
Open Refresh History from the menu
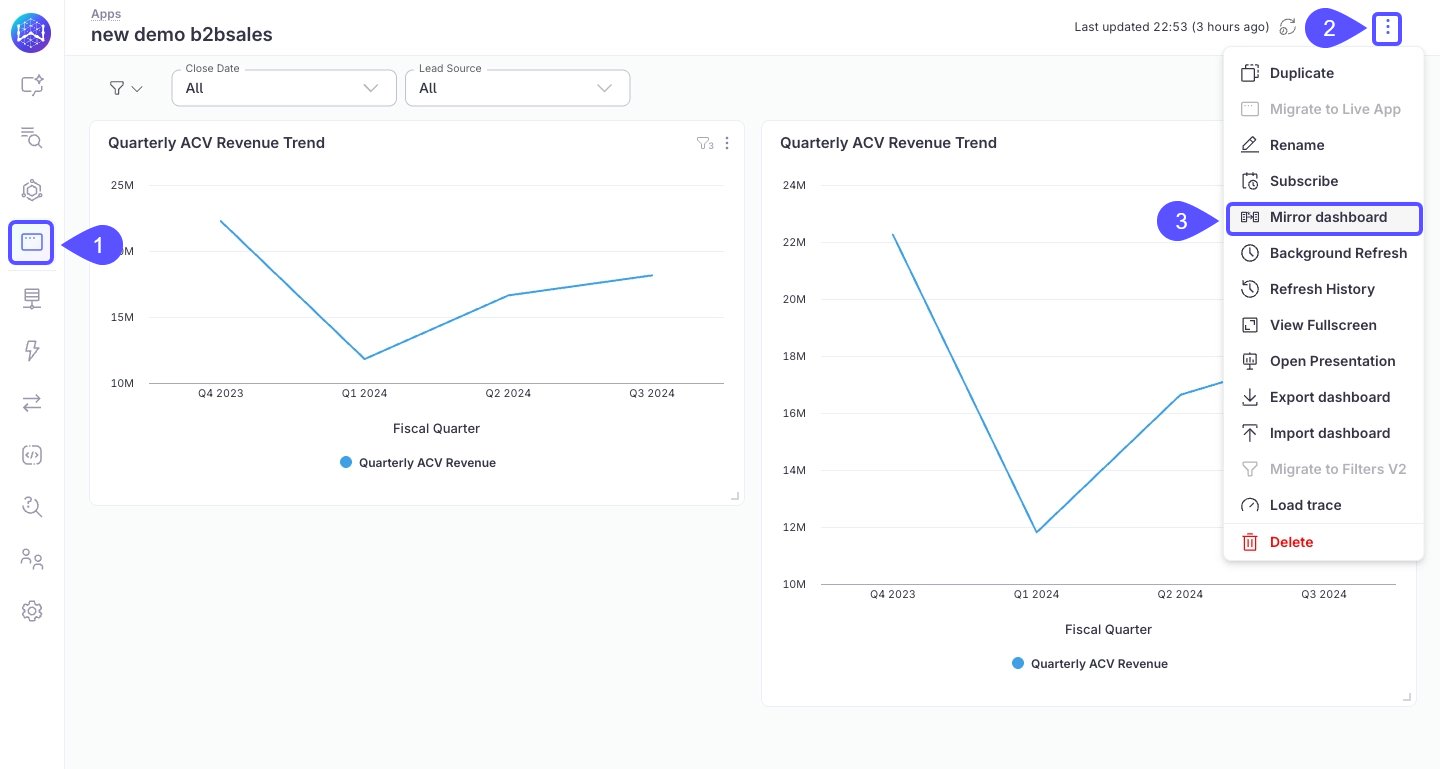point(1323,289)
